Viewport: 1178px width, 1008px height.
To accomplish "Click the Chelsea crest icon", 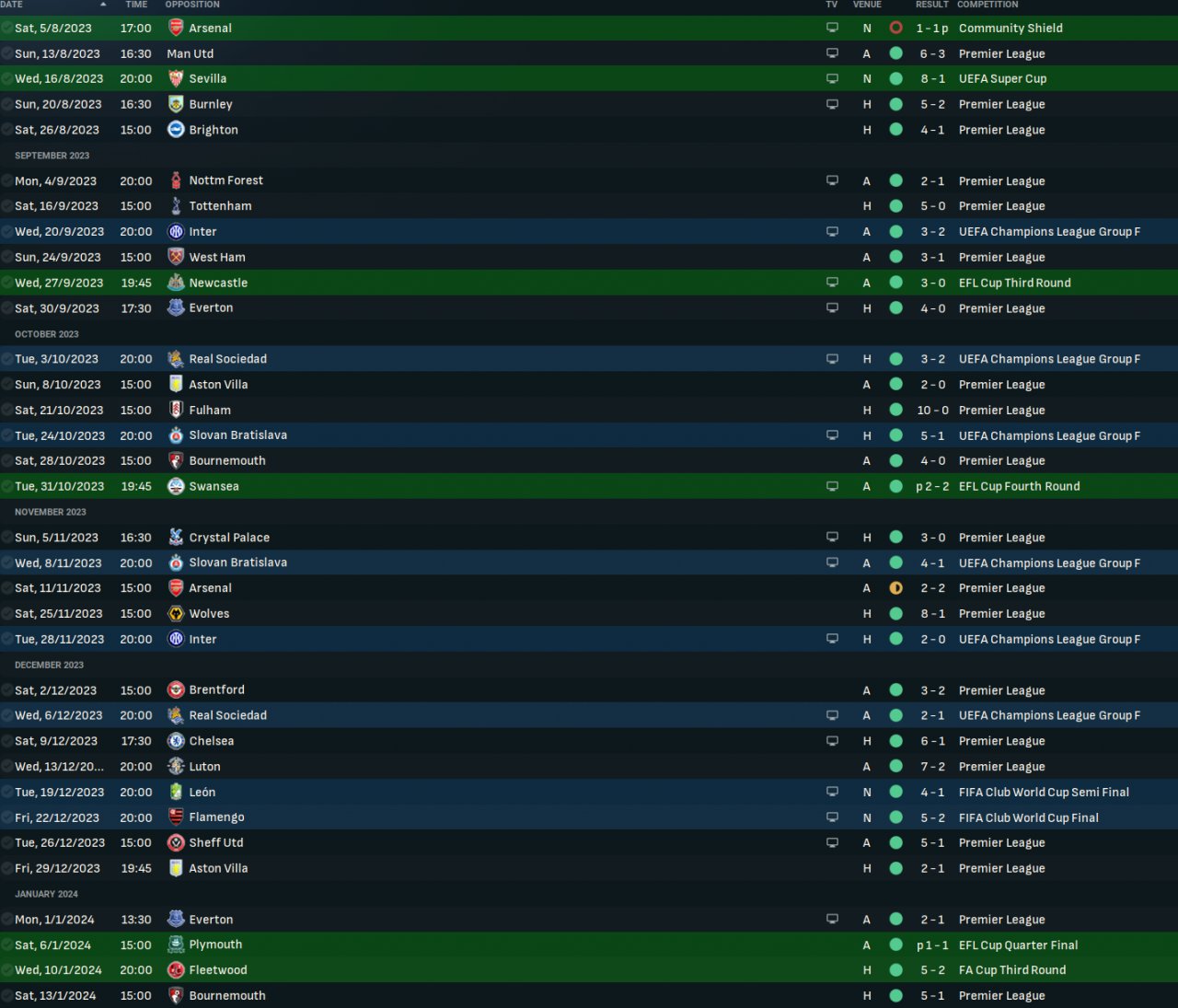I will coord(176,741).
